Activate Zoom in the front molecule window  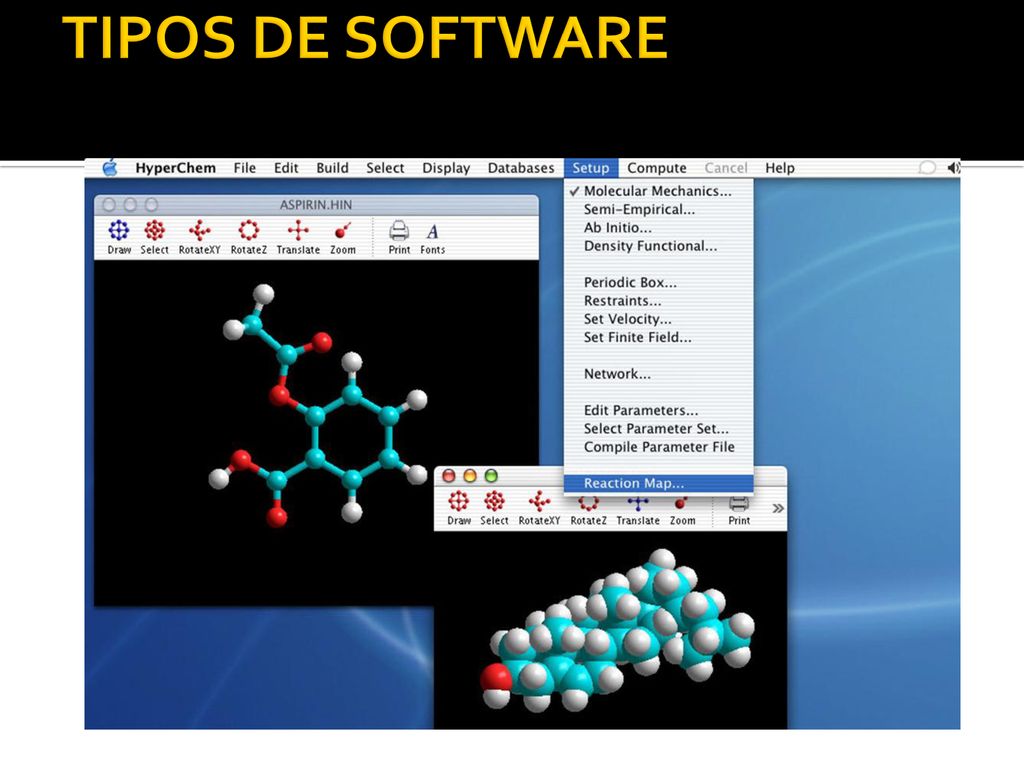[682, 508]
